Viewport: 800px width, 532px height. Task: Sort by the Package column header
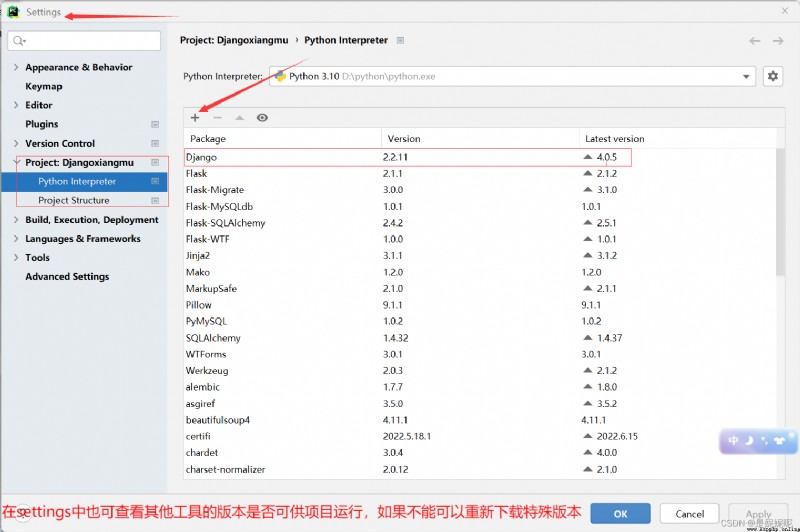[283, 139]
